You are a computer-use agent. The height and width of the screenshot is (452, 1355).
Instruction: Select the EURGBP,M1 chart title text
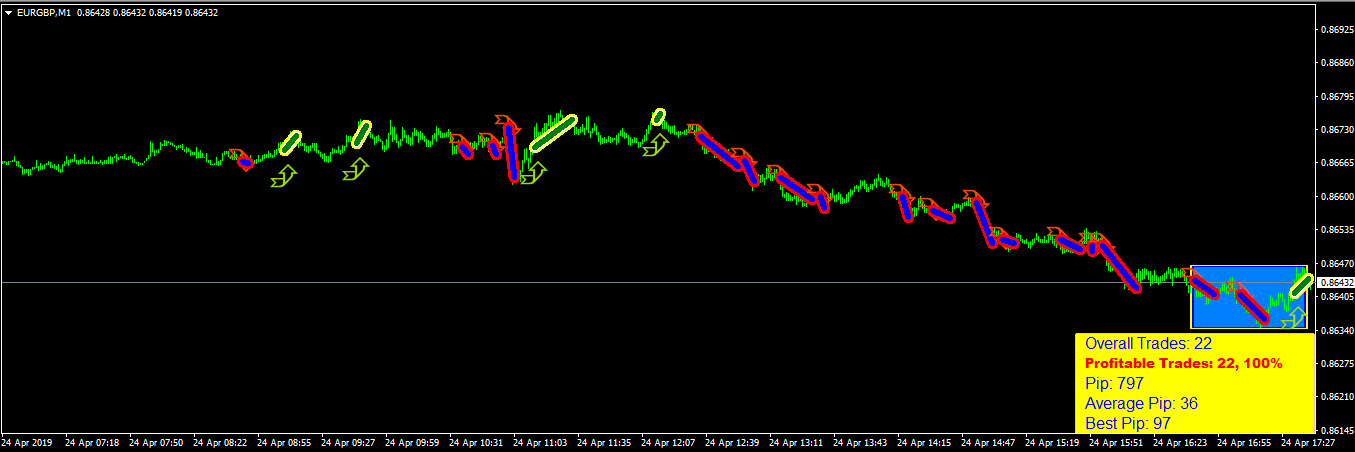43,12
